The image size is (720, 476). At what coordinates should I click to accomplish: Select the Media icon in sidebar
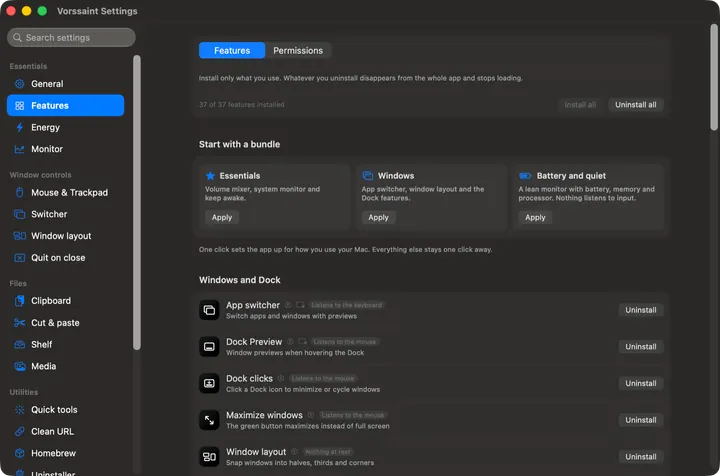(x=19, y=366)
